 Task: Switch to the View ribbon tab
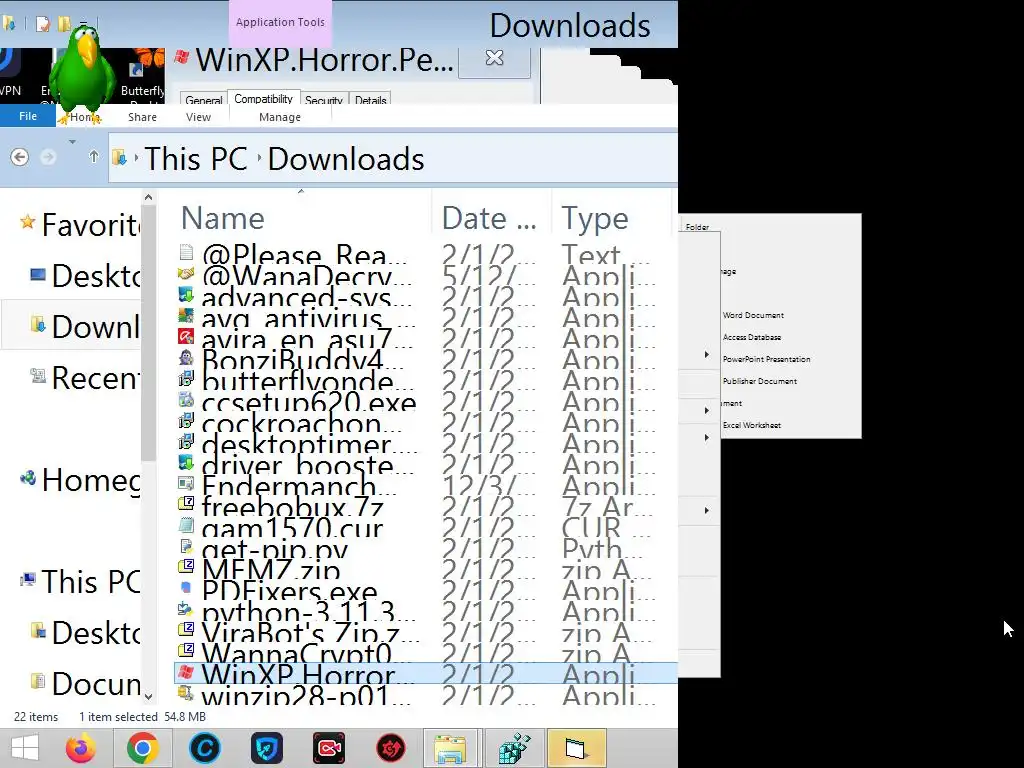(x=199, y=117)
